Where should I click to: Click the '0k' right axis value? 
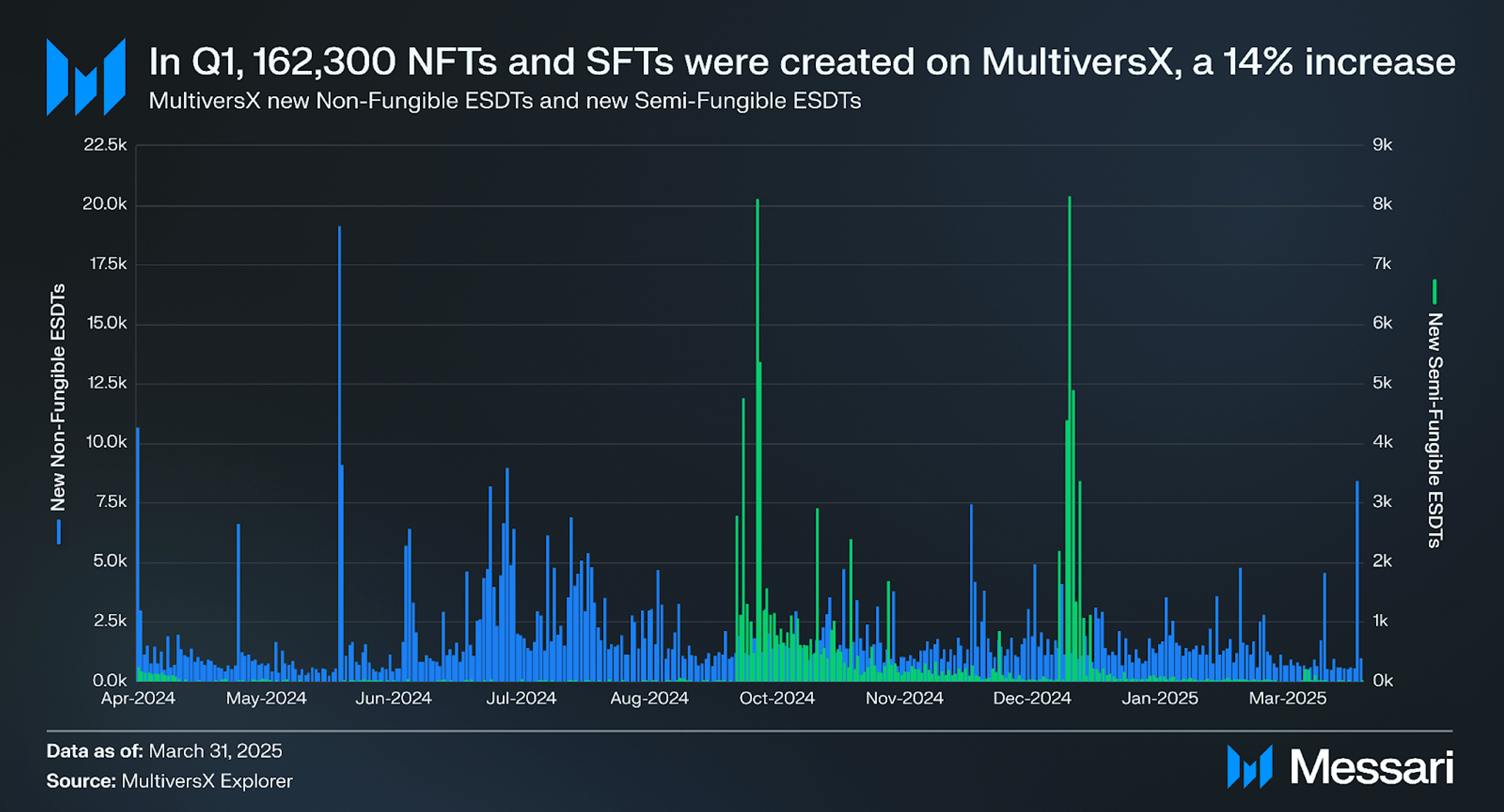coord(1383,680)
